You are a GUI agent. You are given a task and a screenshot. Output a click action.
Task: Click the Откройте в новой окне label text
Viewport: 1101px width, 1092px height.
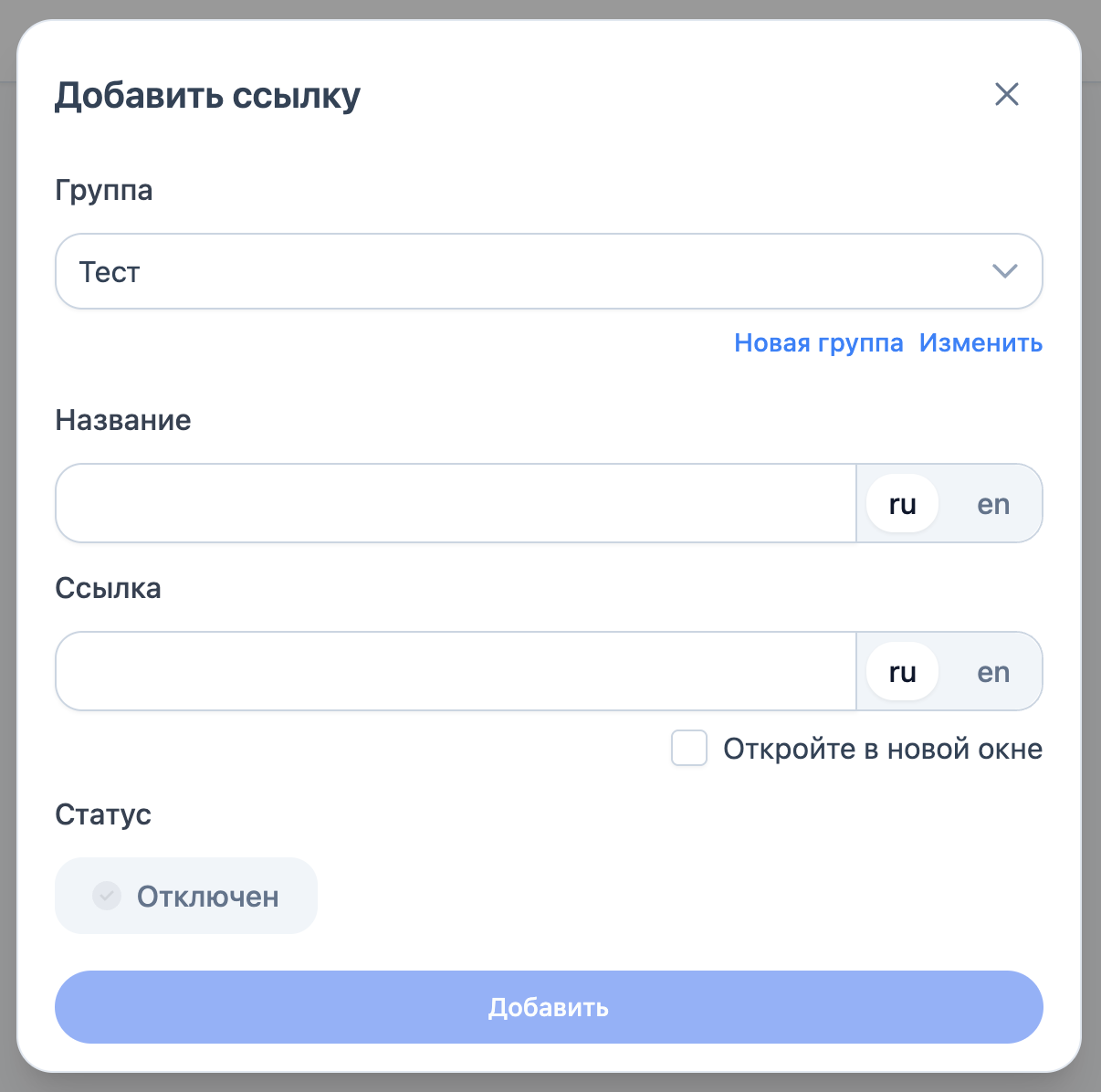click(882, 749)
